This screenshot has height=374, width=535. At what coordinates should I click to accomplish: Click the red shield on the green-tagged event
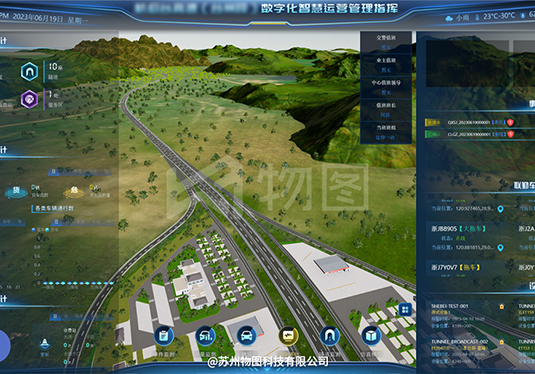point(510,134)
